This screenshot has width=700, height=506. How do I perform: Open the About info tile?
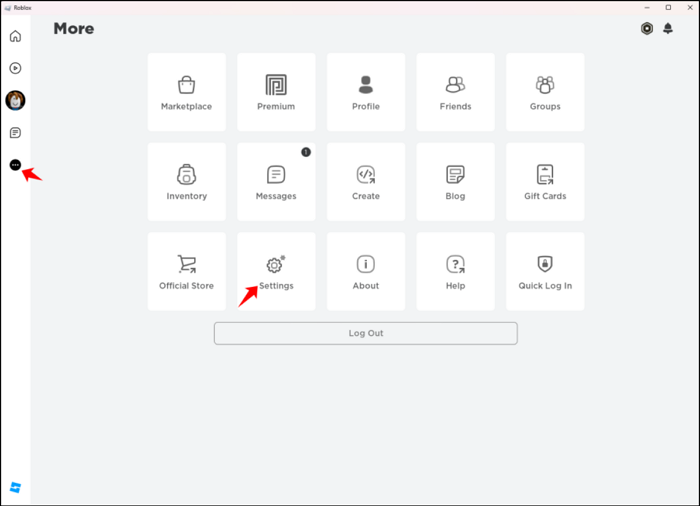click(366, 271)
